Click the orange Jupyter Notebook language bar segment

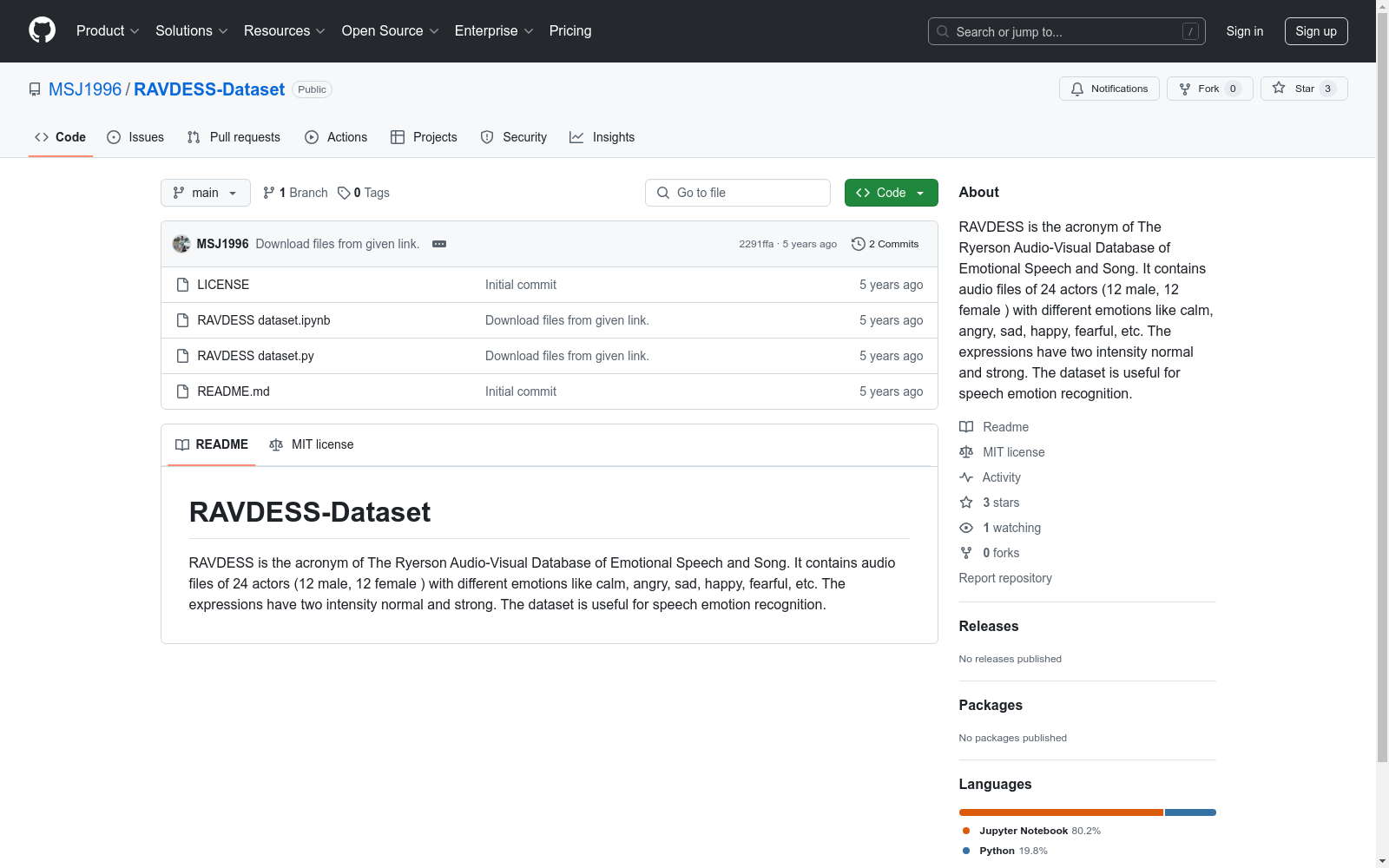click(x=1061, y=812)
